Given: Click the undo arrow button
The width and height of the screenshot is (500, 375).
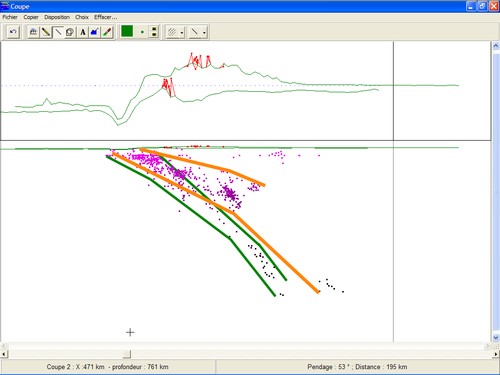Looking at the screenshot, I should [13, 32].
